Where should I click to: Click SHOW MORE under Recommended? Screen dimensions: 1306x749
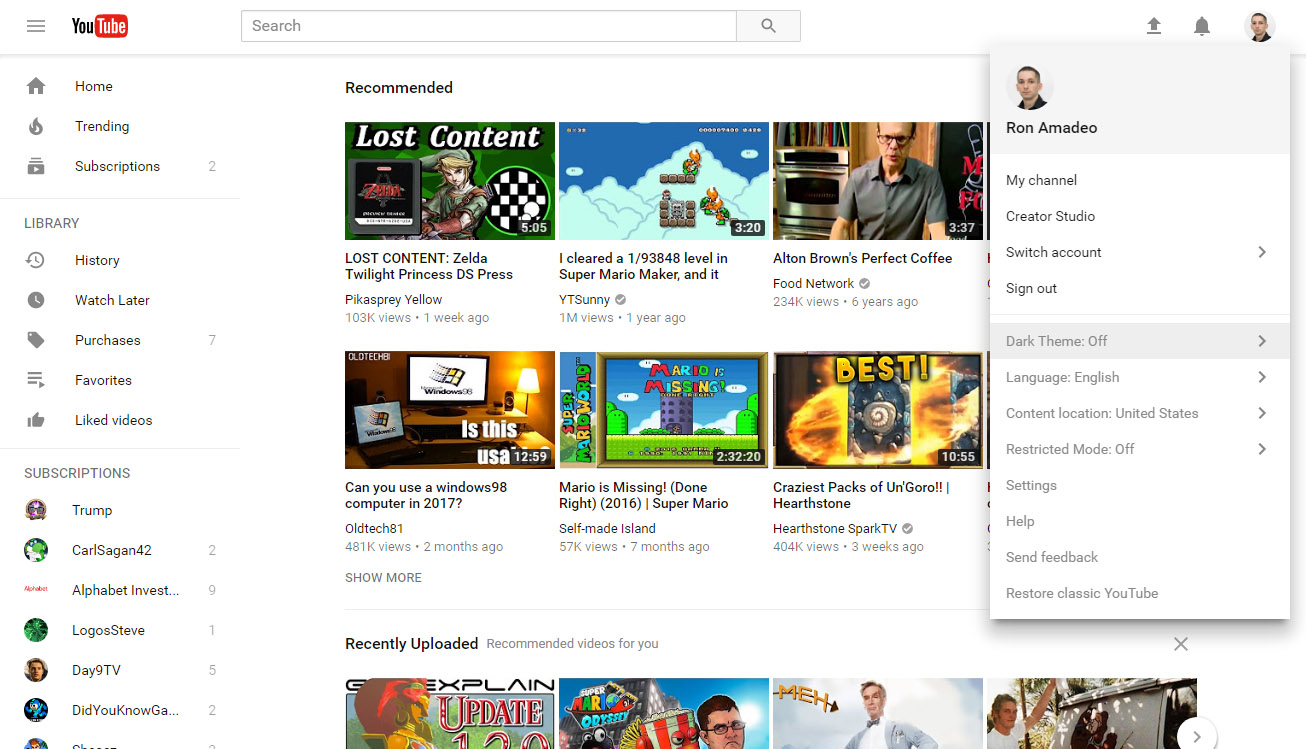pos(383,578)
